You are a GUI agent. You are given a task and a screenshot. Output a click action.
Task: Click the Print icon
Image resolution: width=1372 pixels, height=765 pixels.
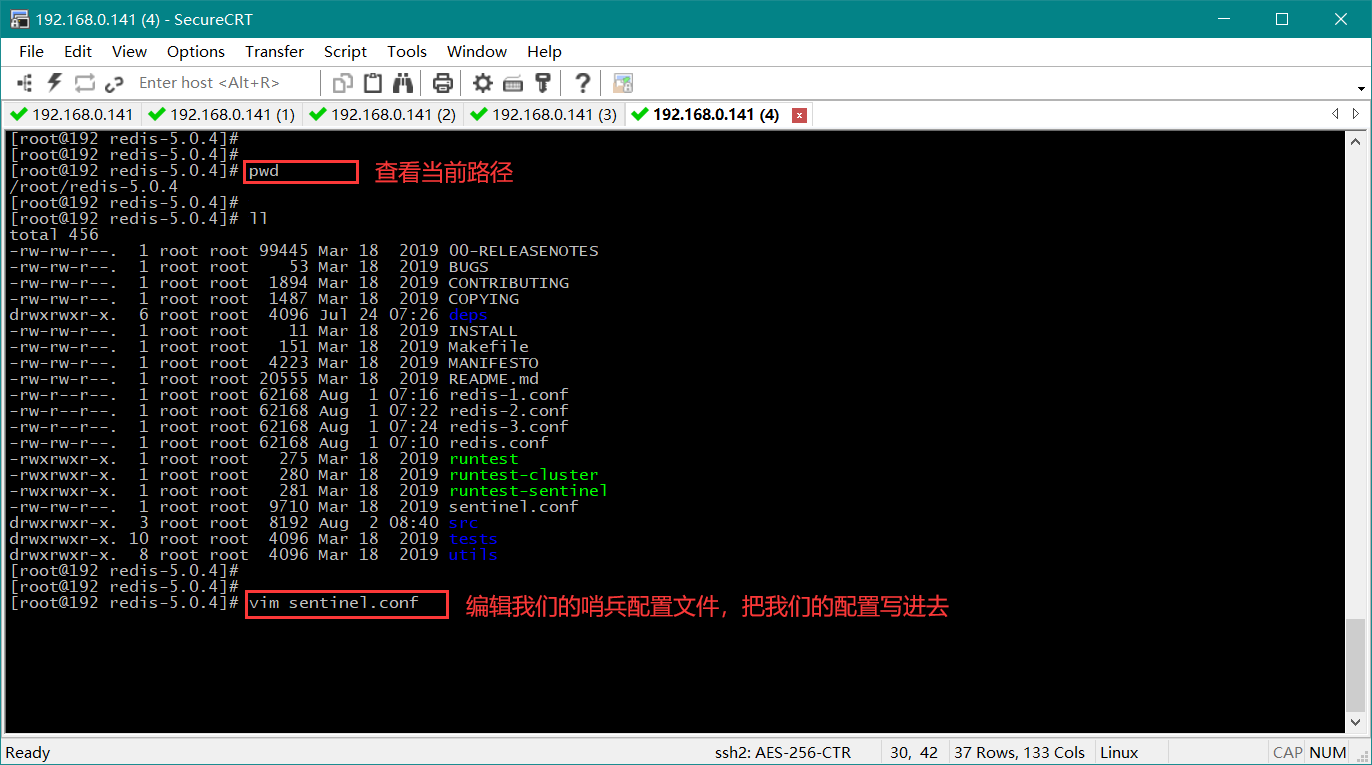click(x=443, y=83)
